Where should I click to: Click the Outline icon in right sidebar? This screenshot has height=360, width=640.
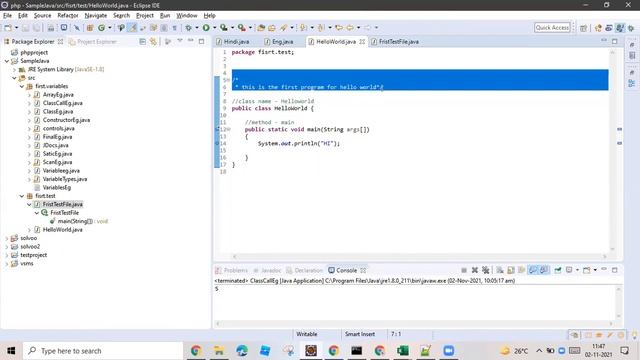[632, 83]
